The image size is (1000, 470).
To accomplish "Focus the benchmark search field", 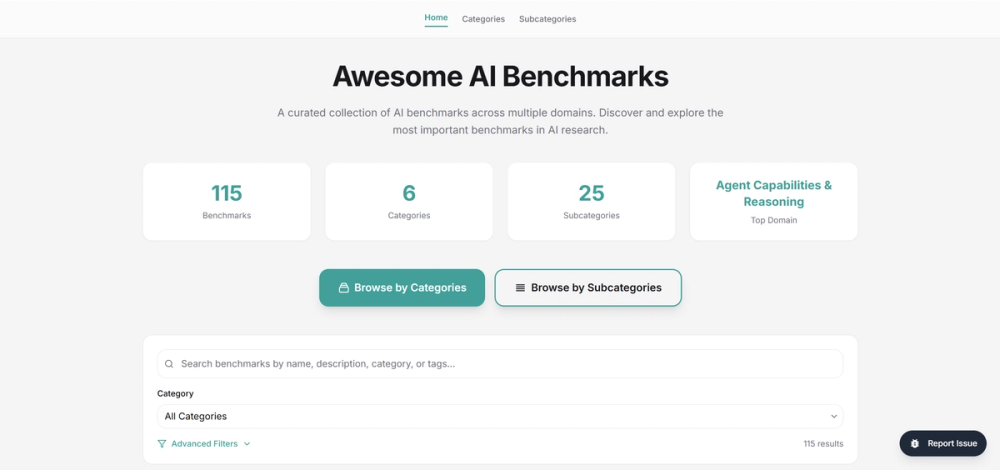I will click(x=500, y=364).
